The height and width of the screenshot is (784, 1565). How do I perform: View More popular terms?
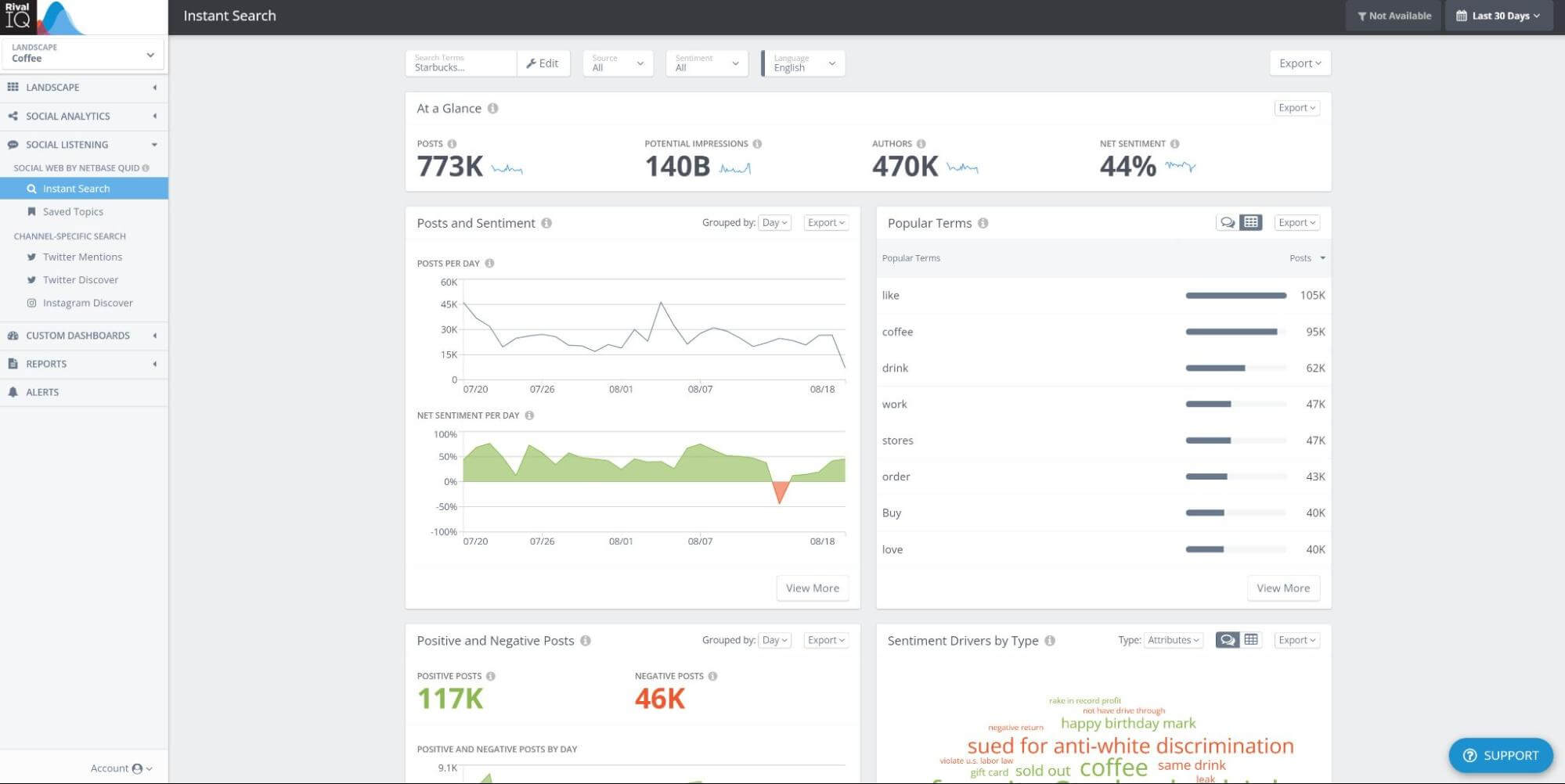(x=1282, y=588)
